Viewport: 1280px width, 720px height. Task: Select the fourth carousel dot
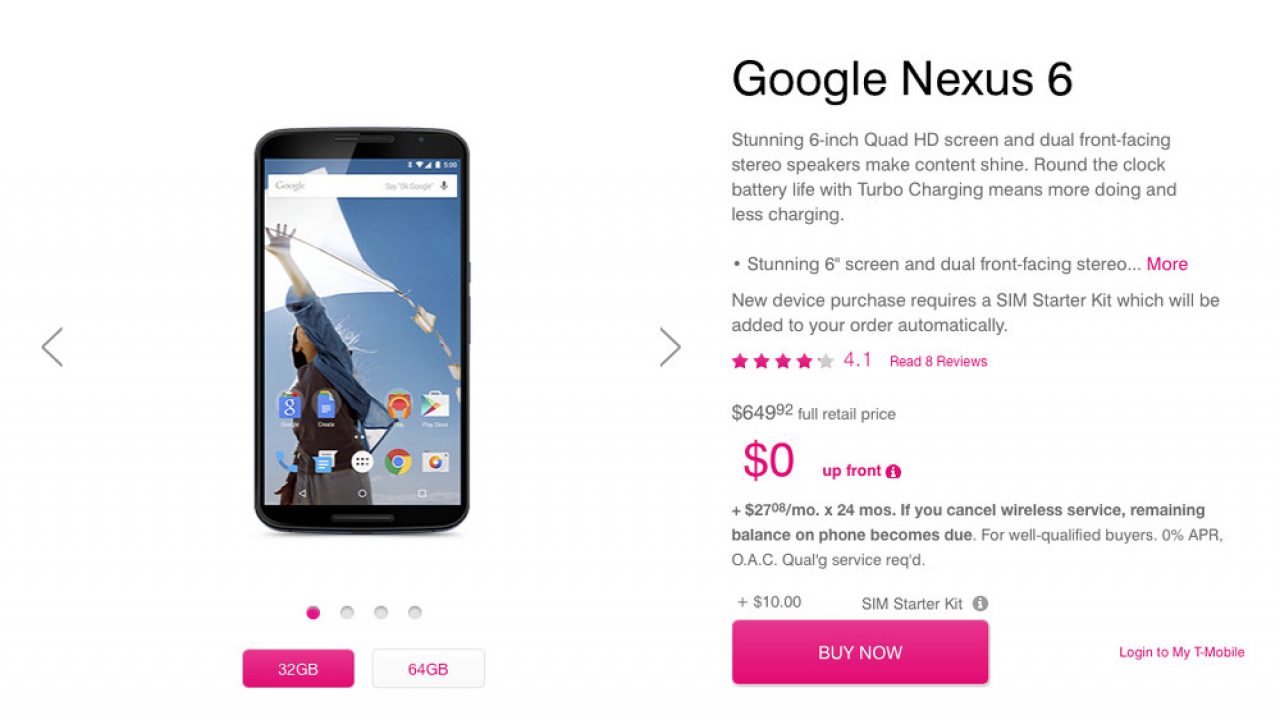click(415, 612)
